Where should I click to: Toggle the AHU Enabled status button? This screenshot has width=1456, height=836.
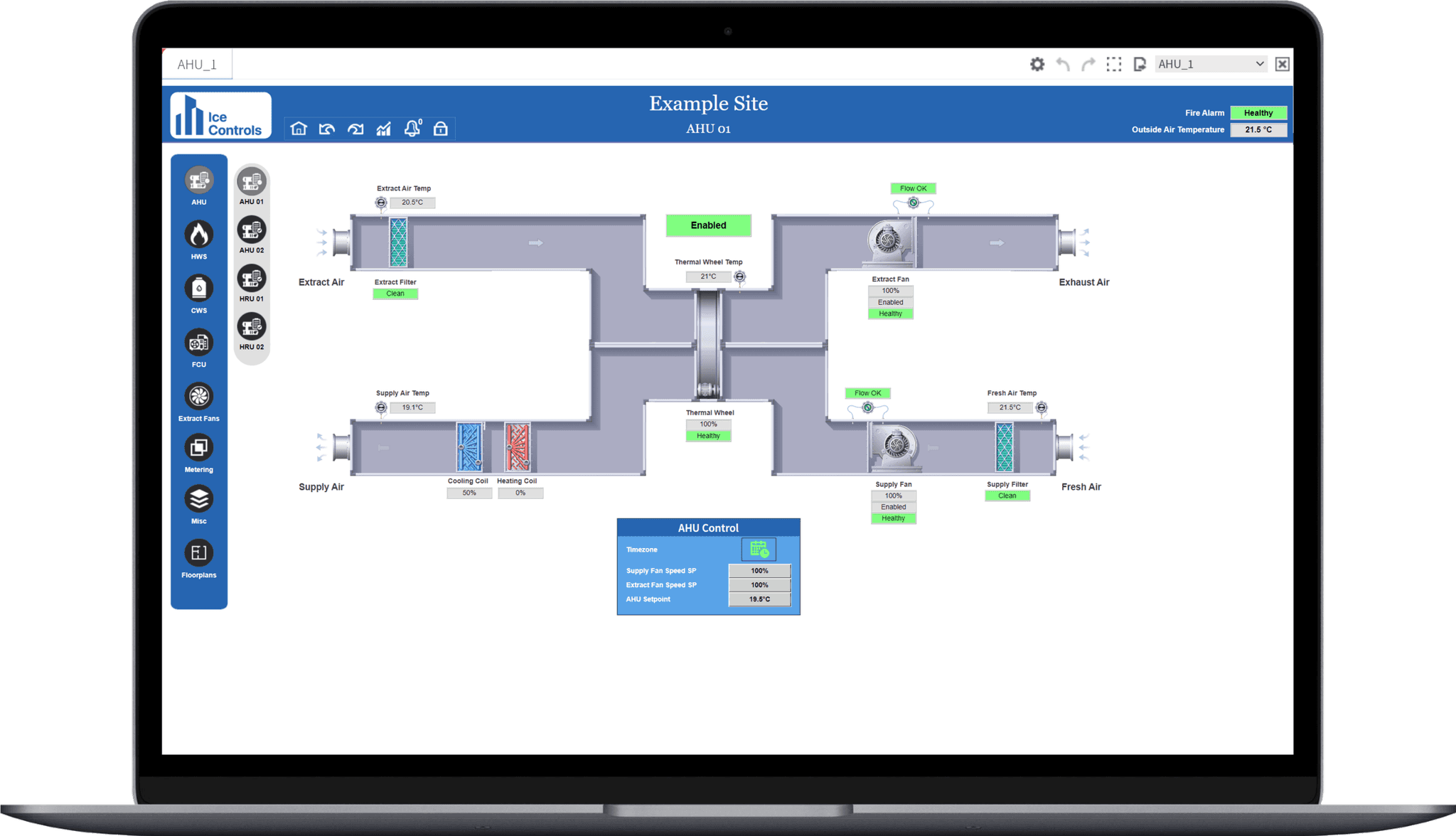coord(709,225)
